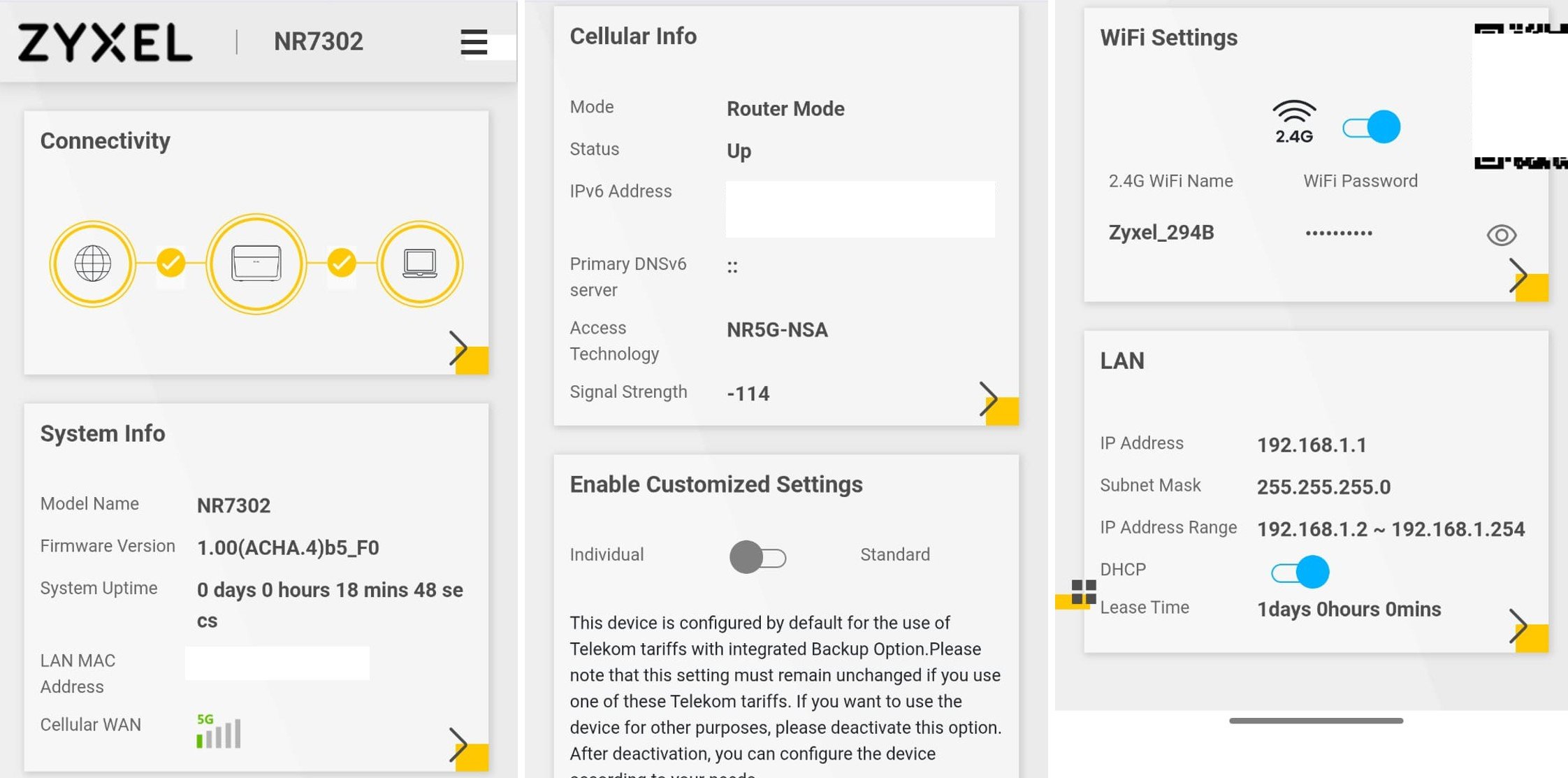Open LAN details arrow
Viewport: 1568px width, 778px height.
pos(1518,626)
